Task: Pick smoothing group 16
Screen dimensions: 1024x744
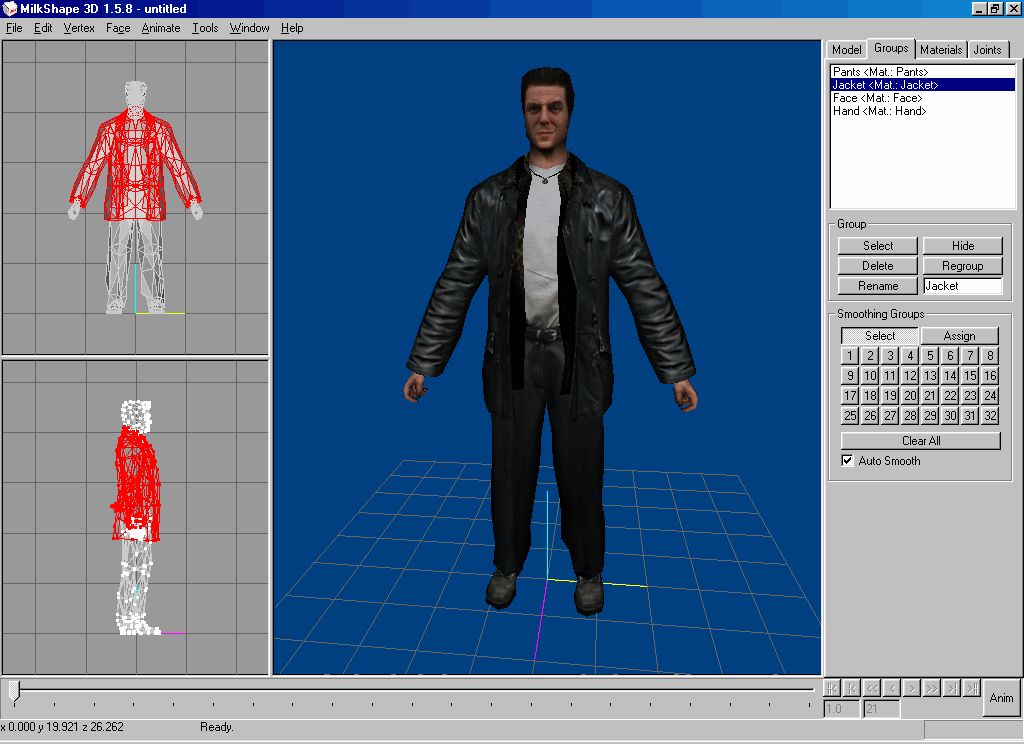Action: [x=990, y=376]
